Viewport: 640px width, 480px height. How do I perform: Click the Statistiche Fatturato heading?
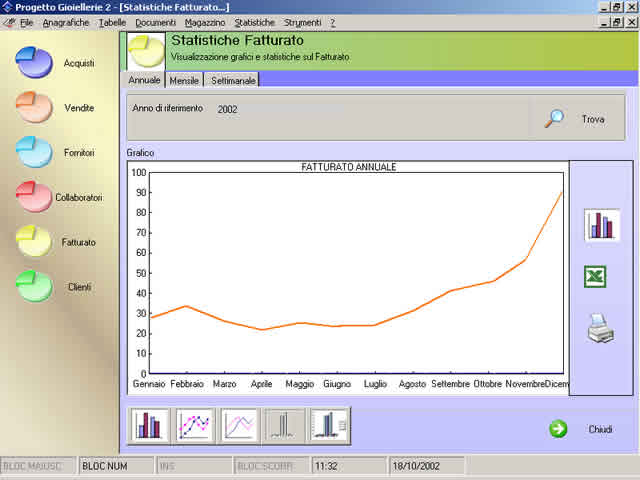click(x=237, y=40)
